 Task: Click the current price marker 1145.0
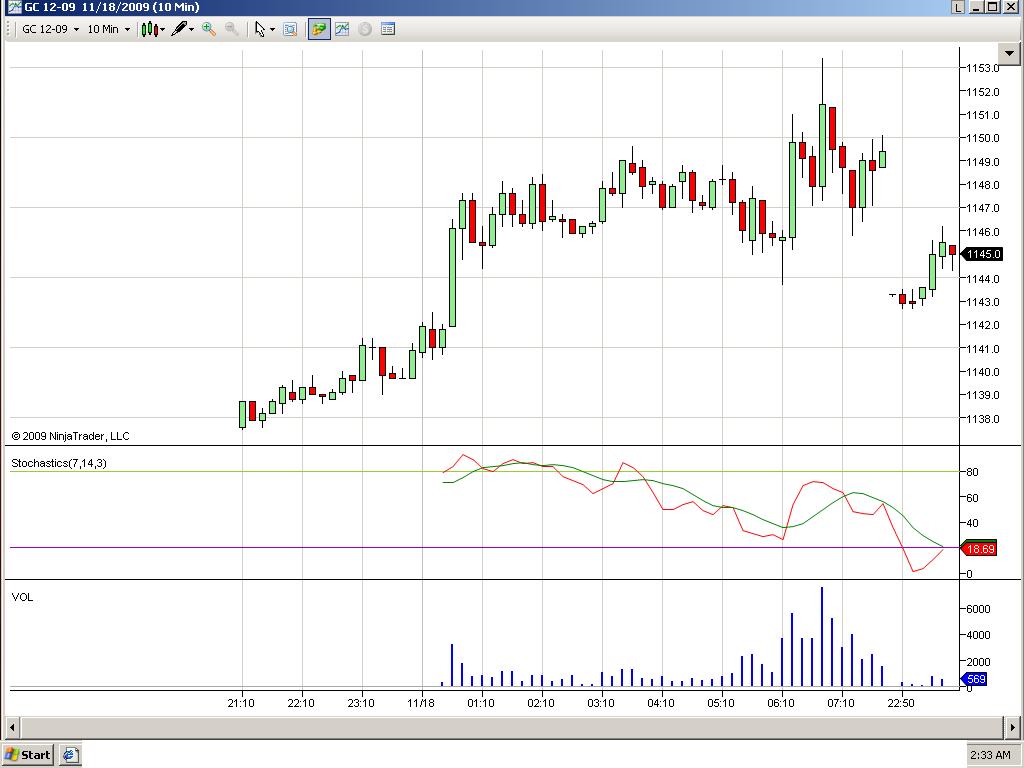tap(982, 254)
